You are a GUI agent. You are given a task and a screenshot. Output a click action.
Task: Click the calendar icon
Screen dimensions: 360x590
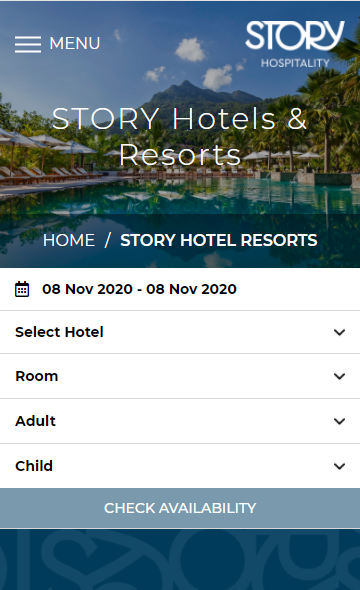pyautogui.click(x=22, y=289)
